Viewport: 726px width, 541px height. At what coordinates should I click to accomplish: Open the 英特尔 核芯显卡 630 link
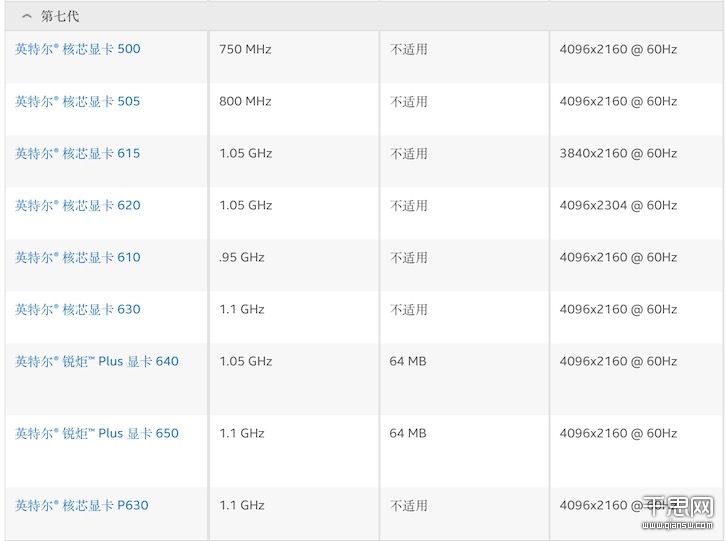[x=78, y=309]
